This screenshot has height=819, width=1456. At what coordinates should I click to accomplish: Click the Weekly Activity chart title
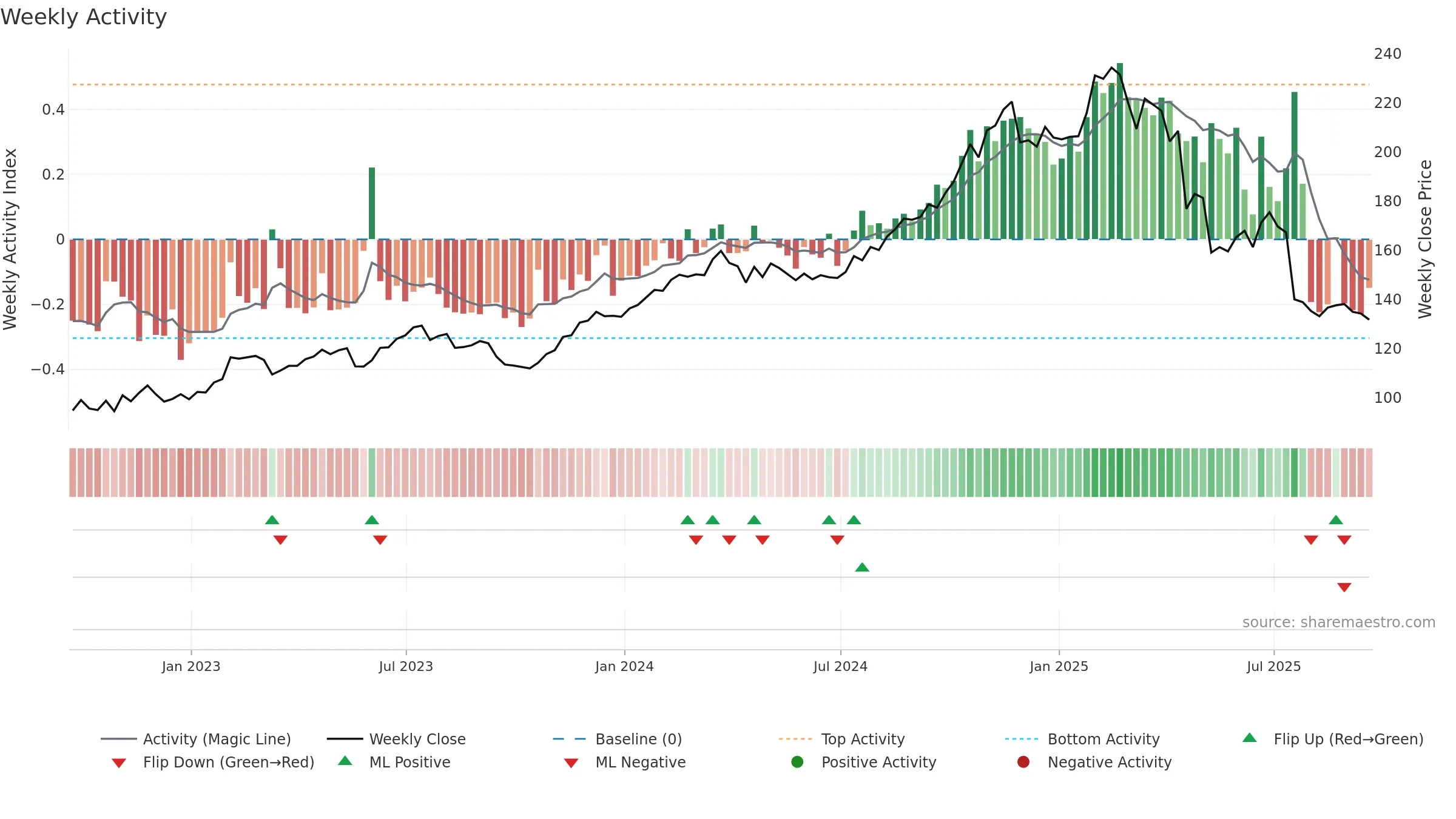pos(84,17)
